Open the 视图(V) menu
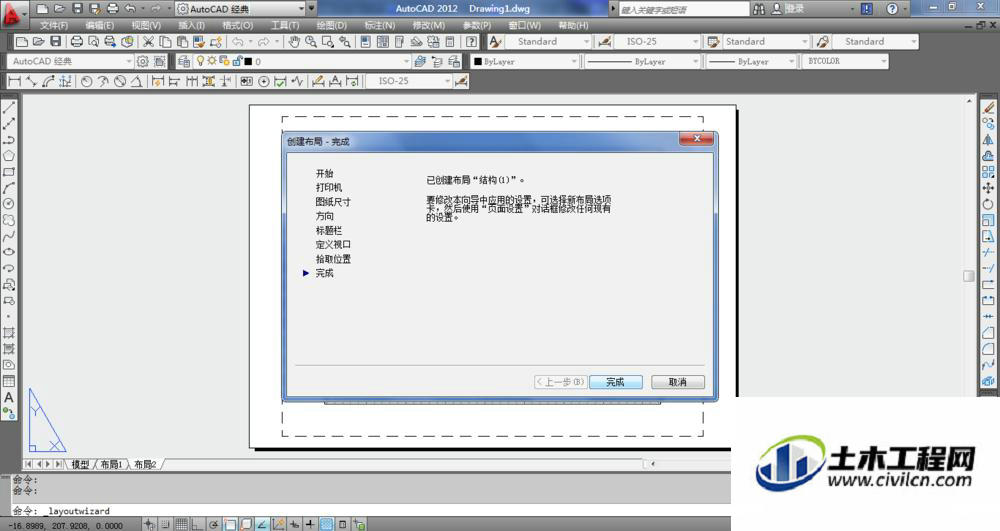This screenshot has width=1000, height=531. point(146,25)
